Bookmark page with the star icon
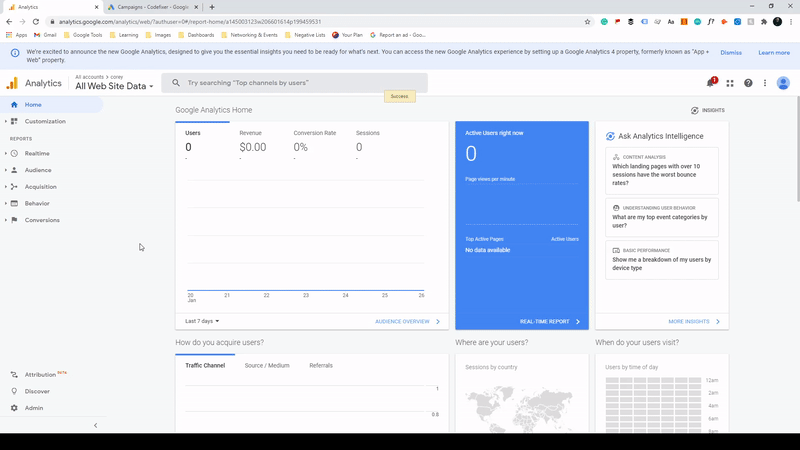The image size is (800, 450). point(587,21)
